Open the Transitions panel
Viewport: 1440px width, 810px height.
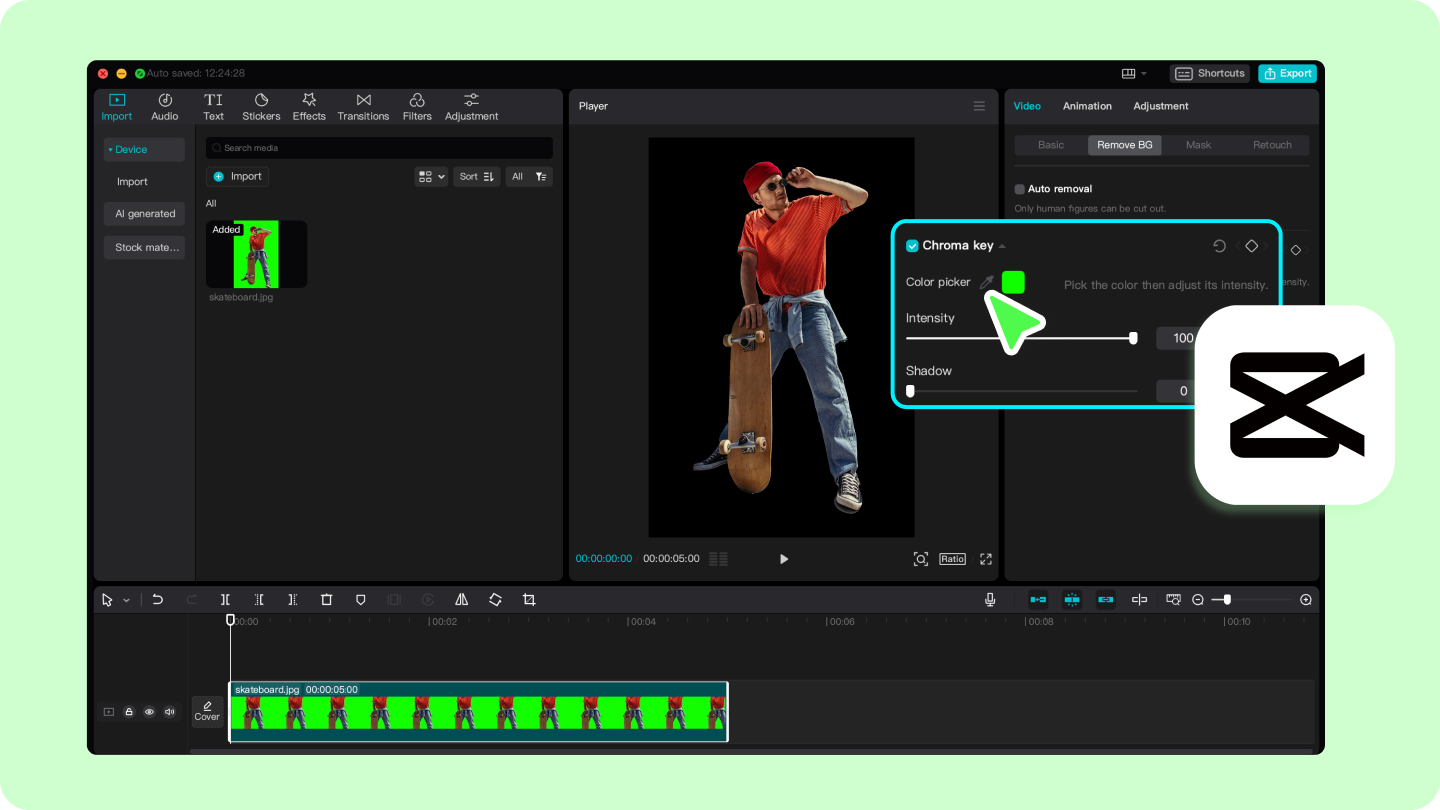[363, 106]
